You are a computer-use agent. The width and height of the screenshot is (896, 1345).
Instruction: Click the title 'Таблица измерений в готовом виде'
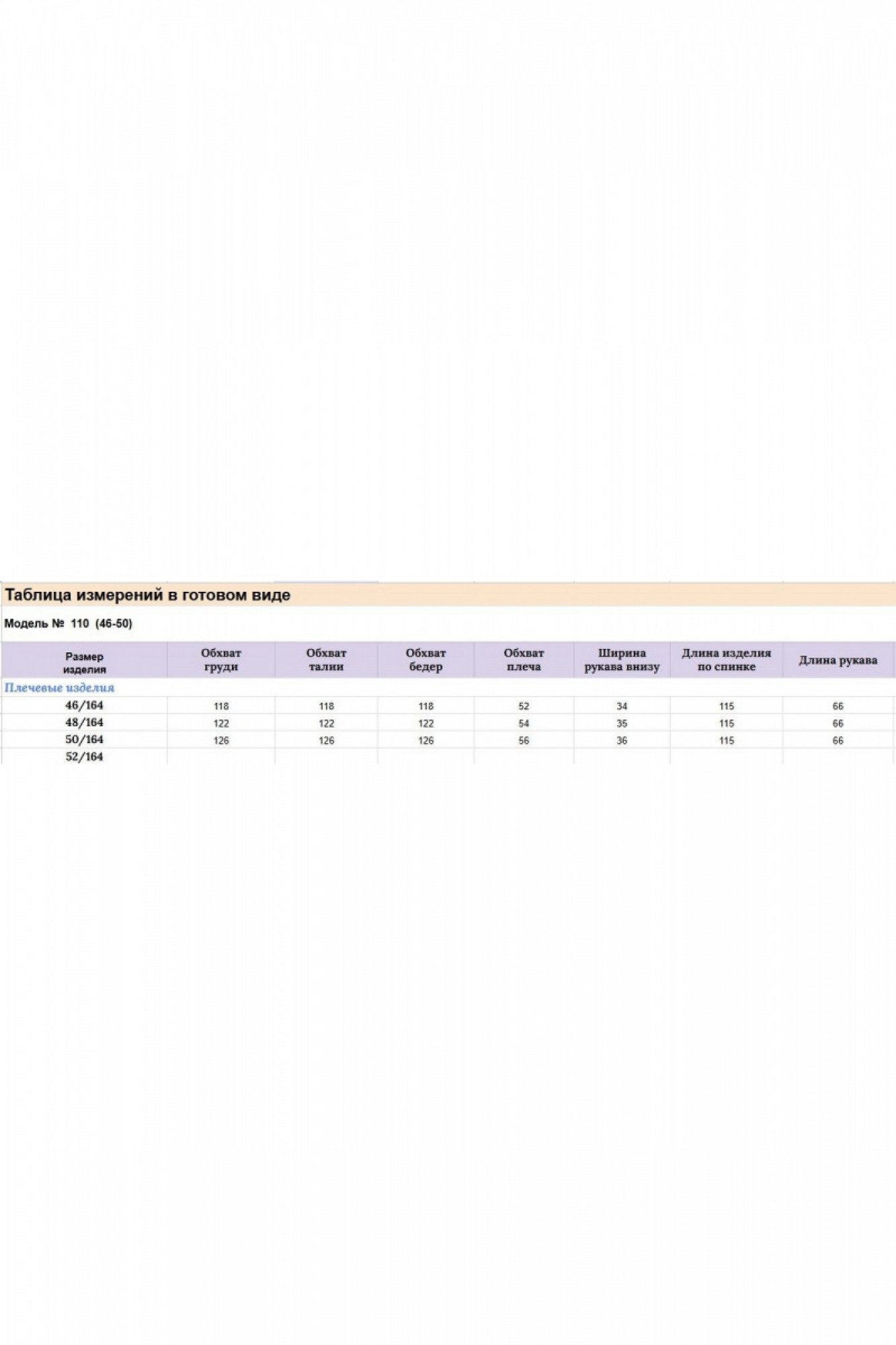click(x=148, y=595)
